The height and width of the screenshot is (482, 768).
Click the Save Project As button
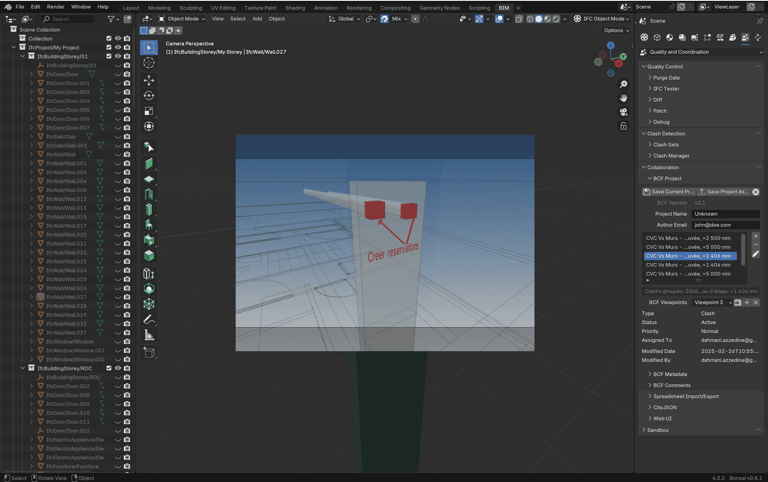point(724,191)
